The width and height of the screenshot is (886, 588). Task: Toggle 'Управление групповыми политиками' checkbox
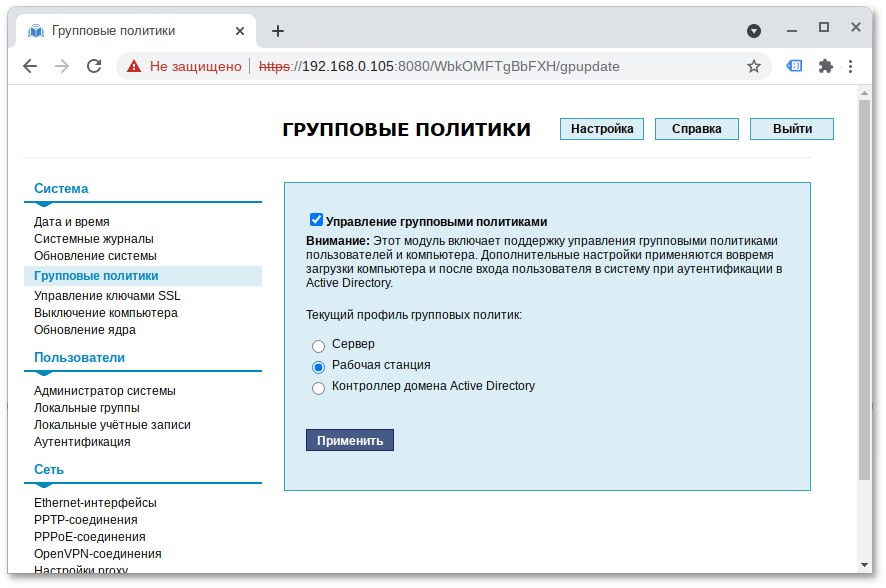coord(316,219)
